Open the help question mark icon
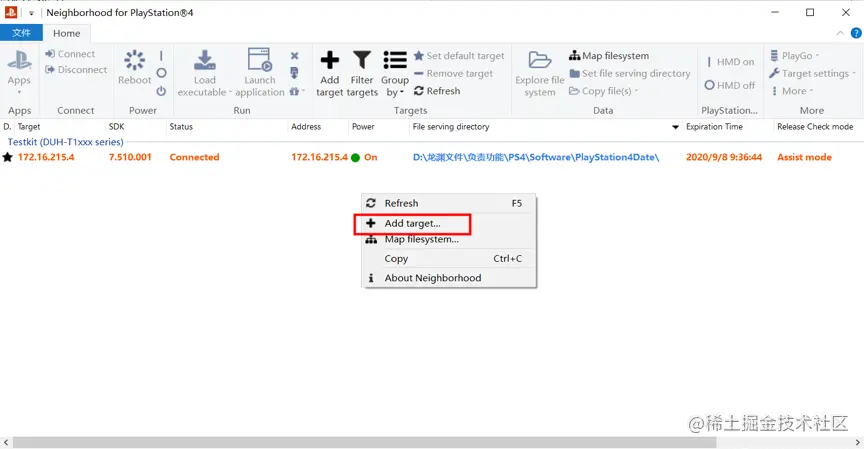Image resolution: width=864 pixels, height=449 pixels. (x=856, y=33)
